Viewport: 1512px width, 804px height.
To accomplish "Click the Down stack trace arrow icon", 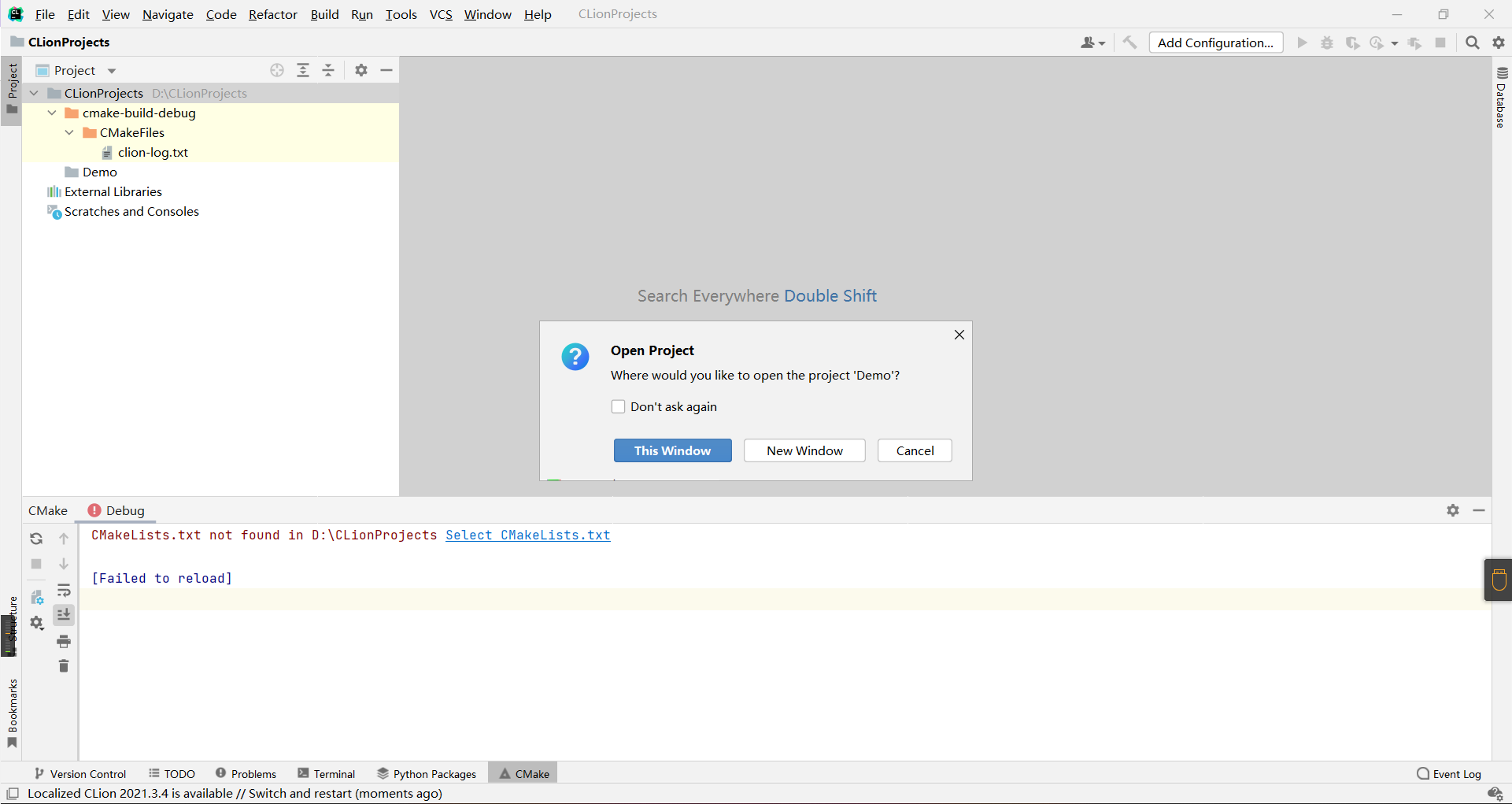I will click(64, 564).
